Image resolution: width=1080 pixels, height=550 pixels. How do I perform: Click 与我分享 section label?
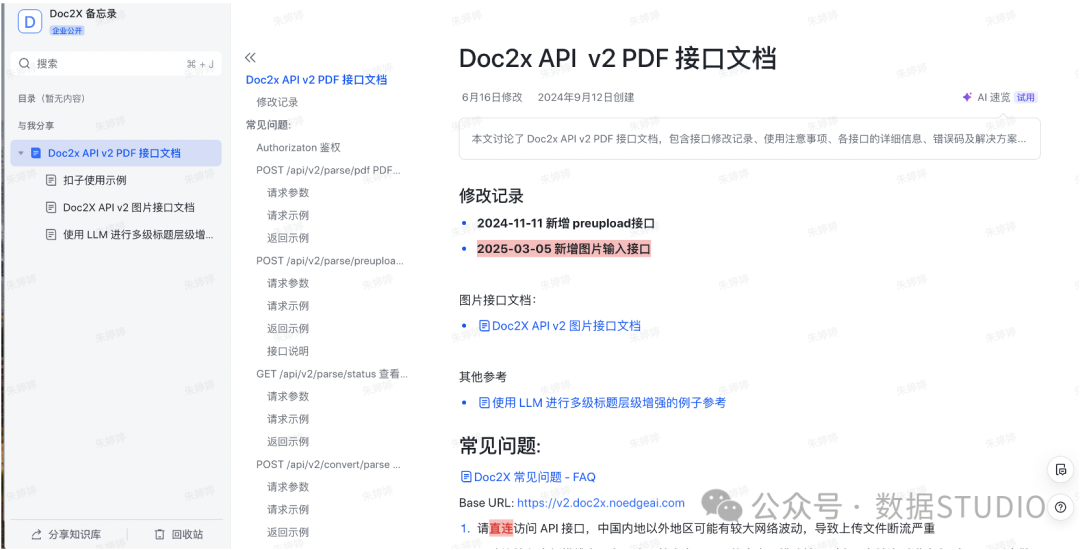click(36, 126)
